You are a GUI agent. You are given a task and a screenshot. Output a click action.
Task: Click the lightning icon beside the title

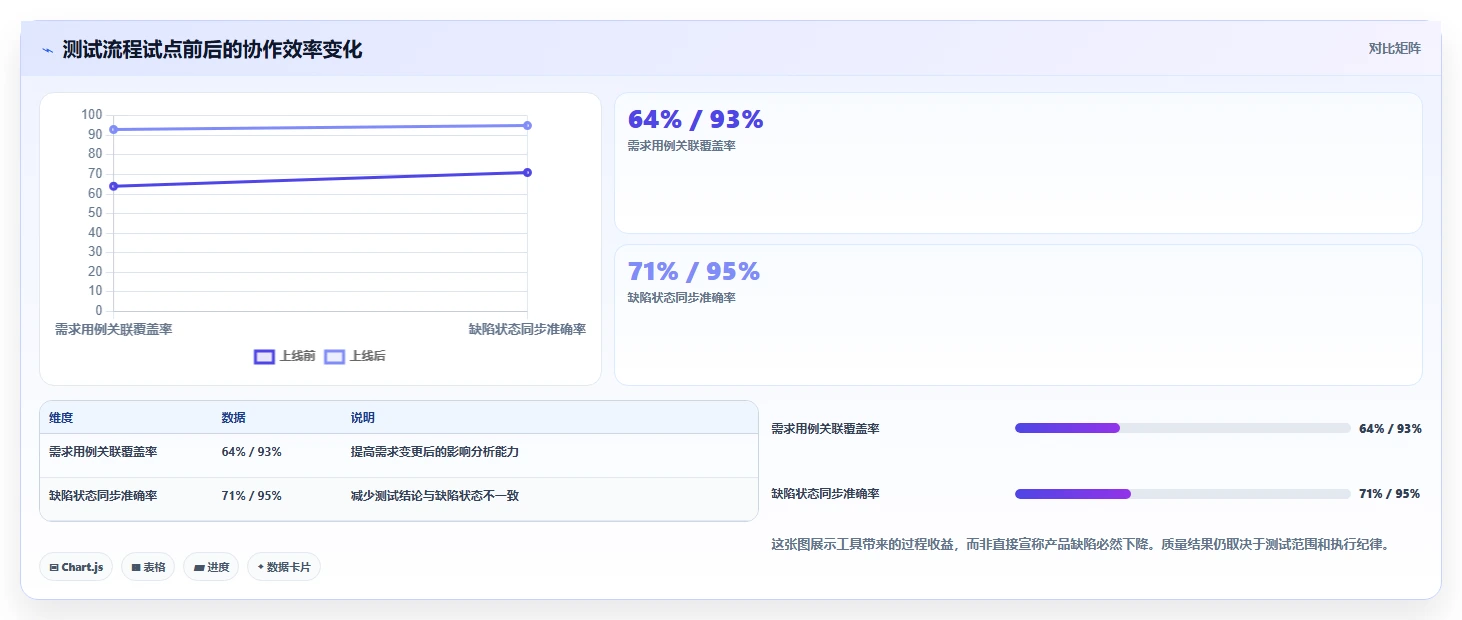pyautogui.click(x=47, y=50)
